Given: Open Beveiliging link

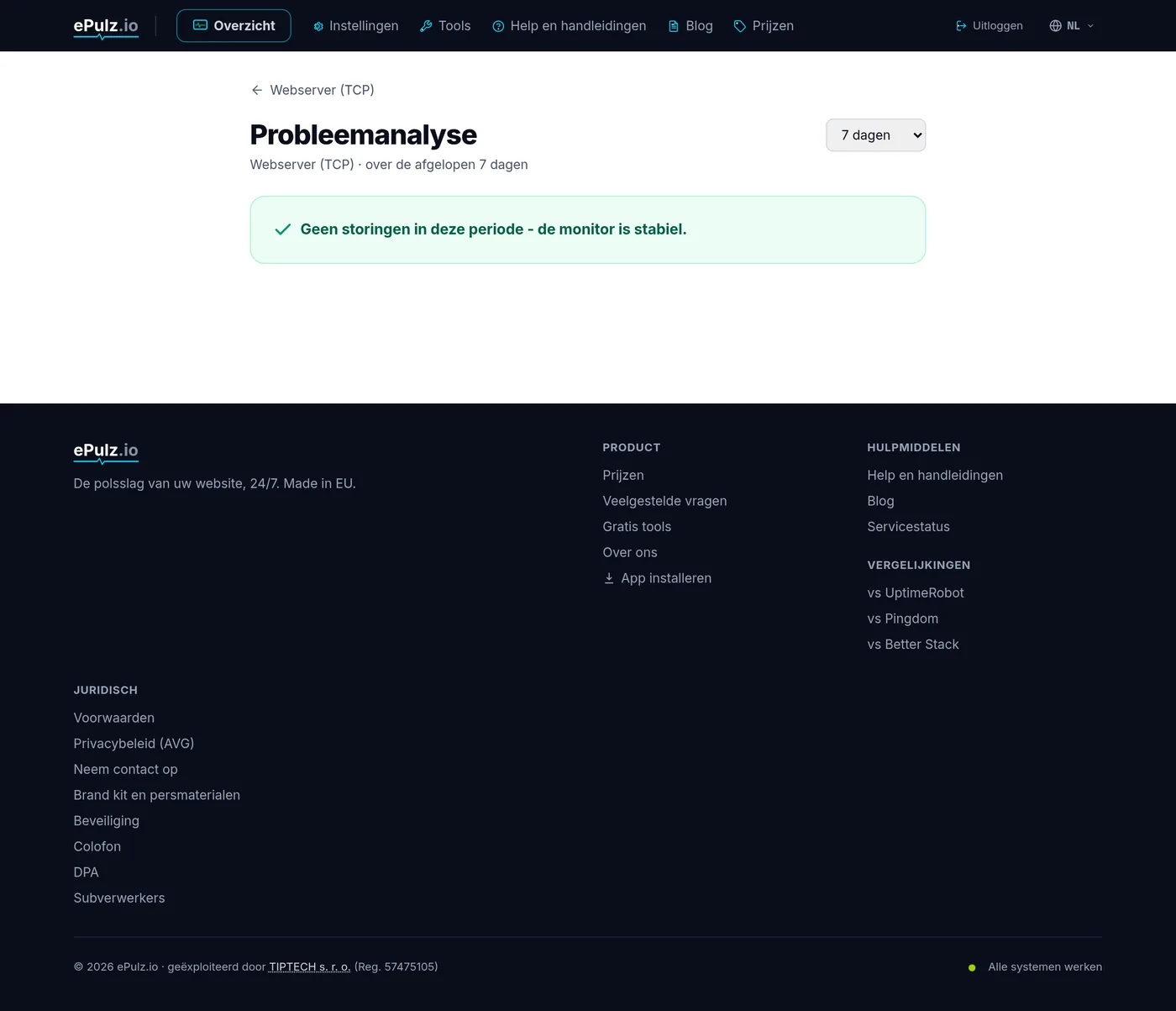Looking at the screenshot, I should (107, 821).
